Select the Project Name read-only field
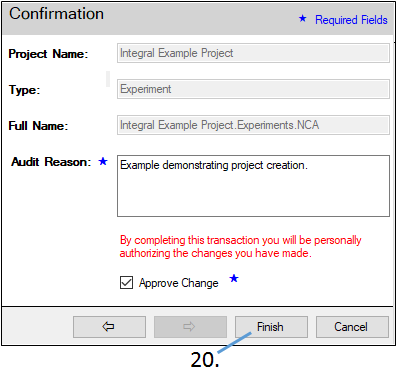The image size is (397, 377). coord(253,53)
